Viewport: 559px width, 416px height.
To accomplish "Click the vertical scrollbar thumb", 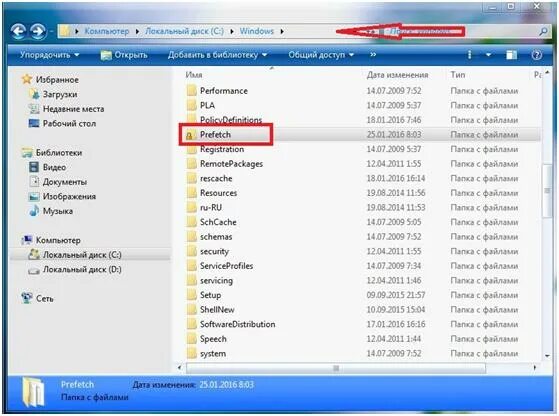I will click(x=547, y=190).
